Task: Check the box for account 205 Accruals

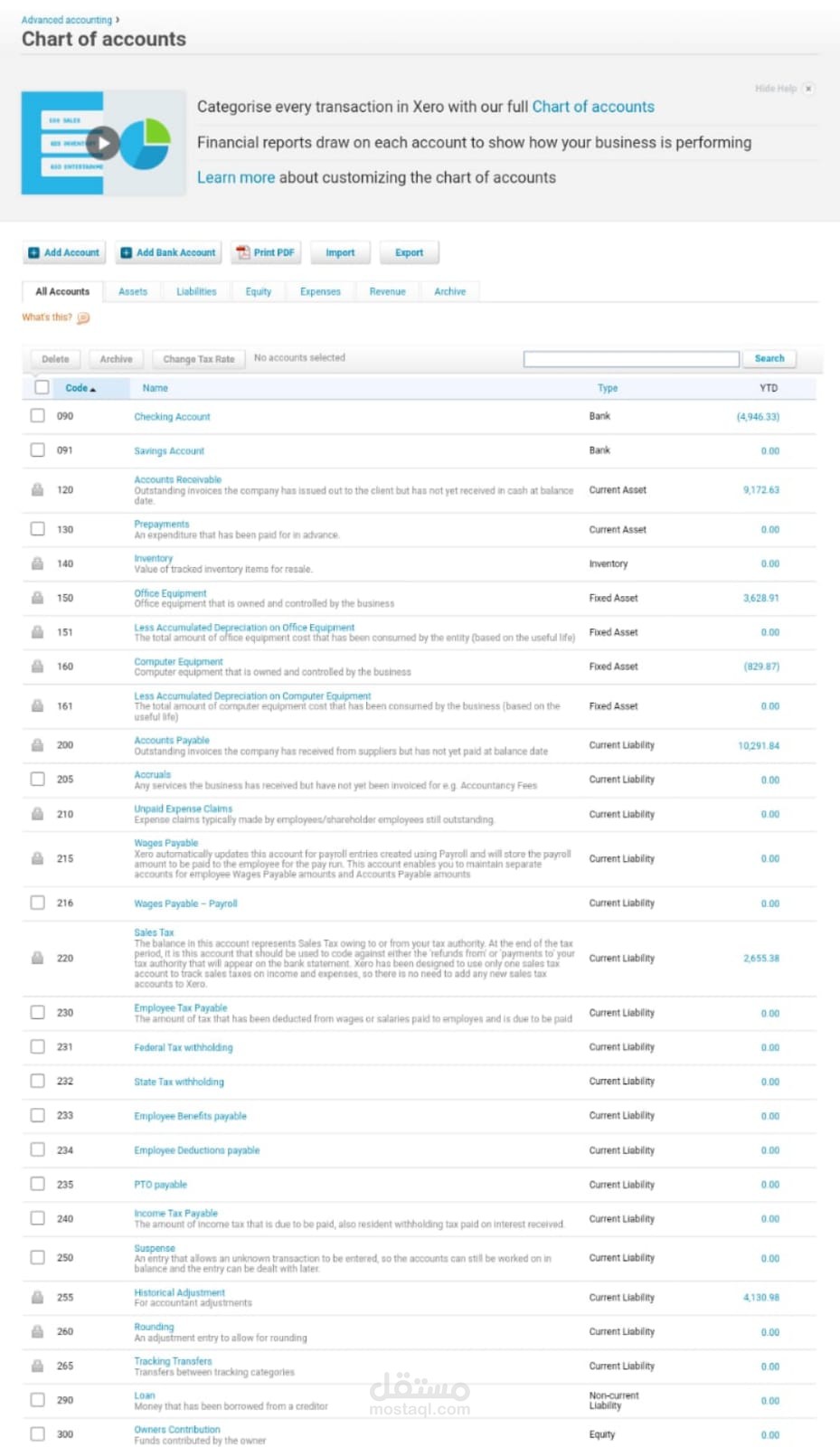Action: click(x=38, y=779)
